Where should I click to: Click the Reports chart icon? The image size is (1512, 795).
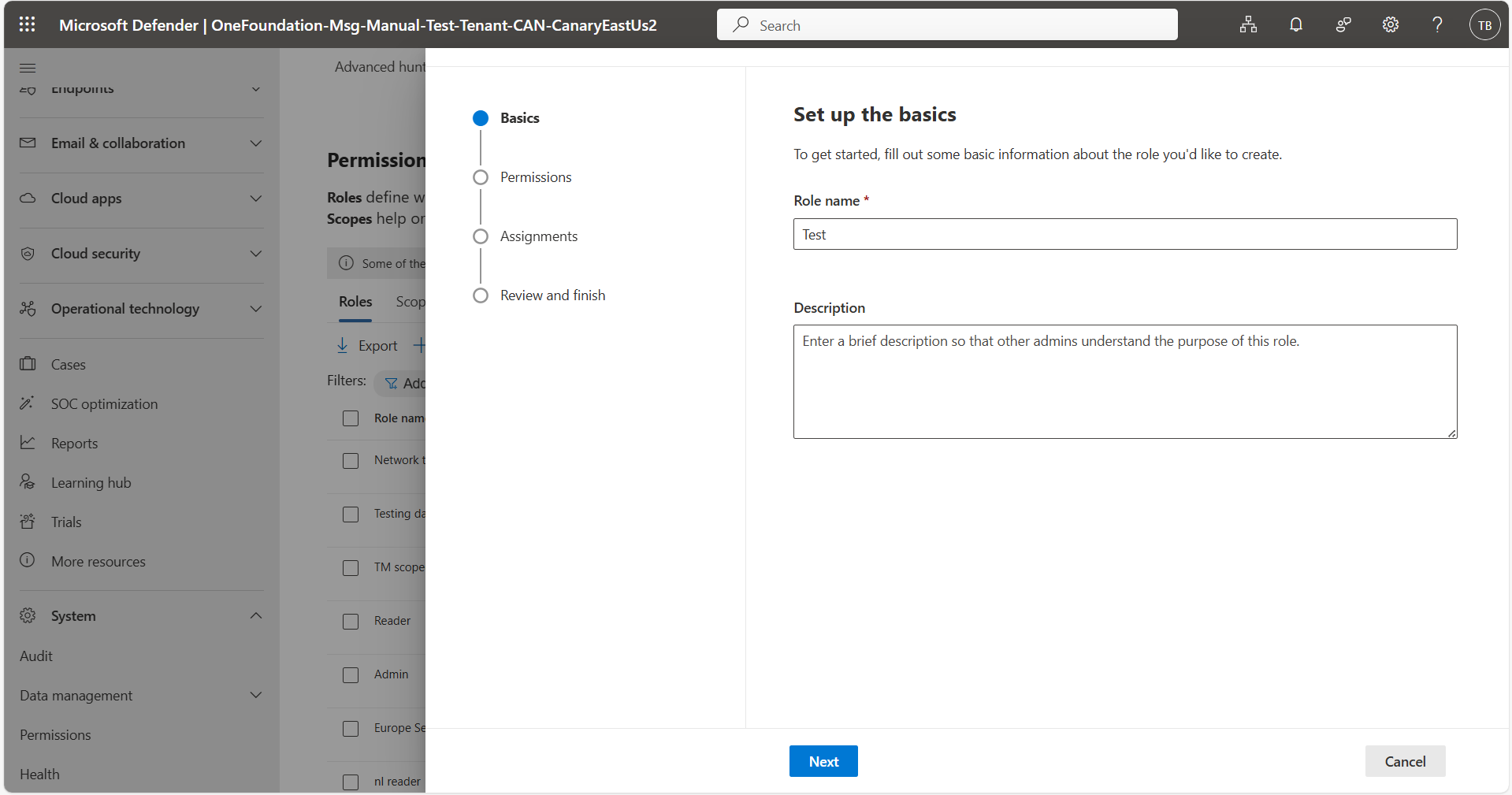pyautogui.click(x=28, y=443)
